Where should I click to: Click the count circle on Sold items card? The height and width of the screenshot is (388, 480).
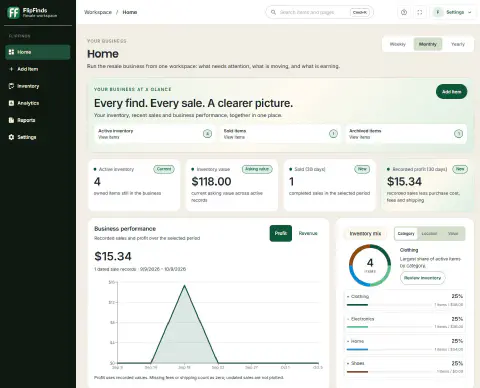333,134
